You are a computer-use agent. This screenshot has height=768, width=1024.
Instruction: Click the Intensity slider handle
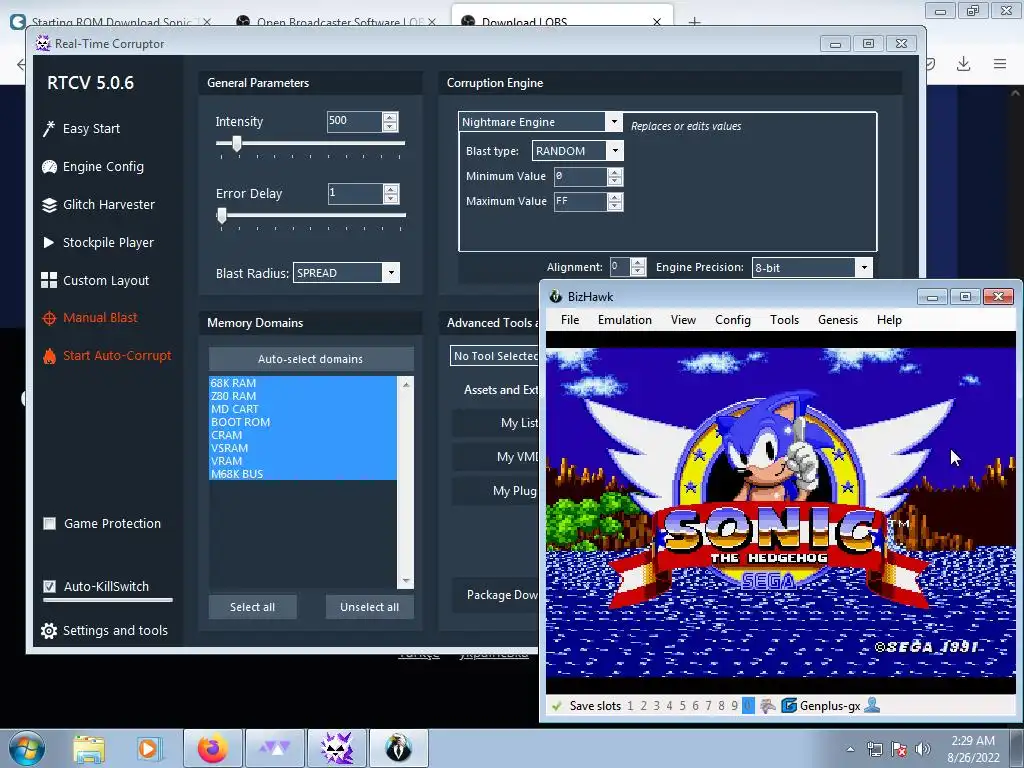(237, 144)
